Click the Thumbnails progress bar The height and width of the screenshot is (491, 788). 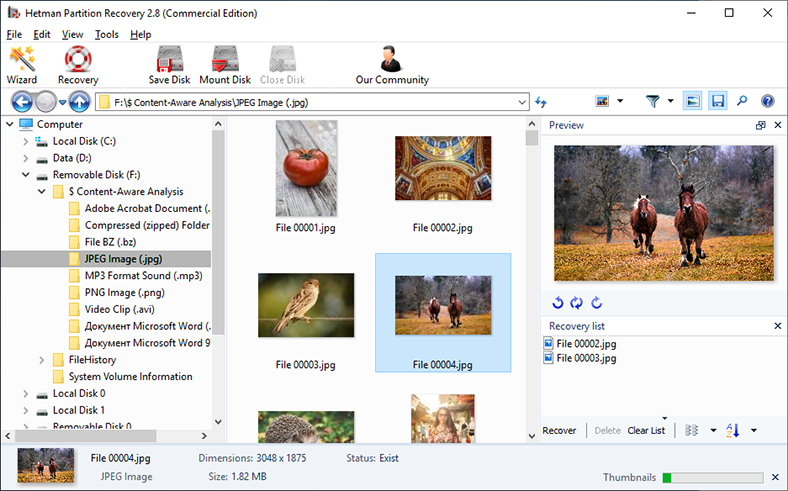pos(713,477)
